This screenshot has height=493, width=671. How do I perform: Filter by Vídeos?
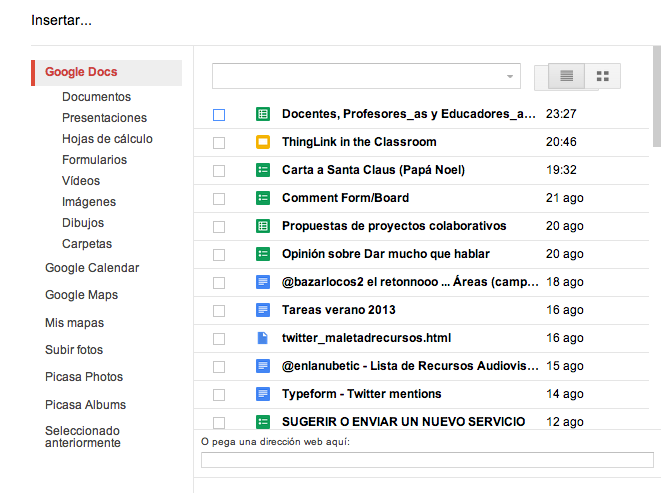81,181
